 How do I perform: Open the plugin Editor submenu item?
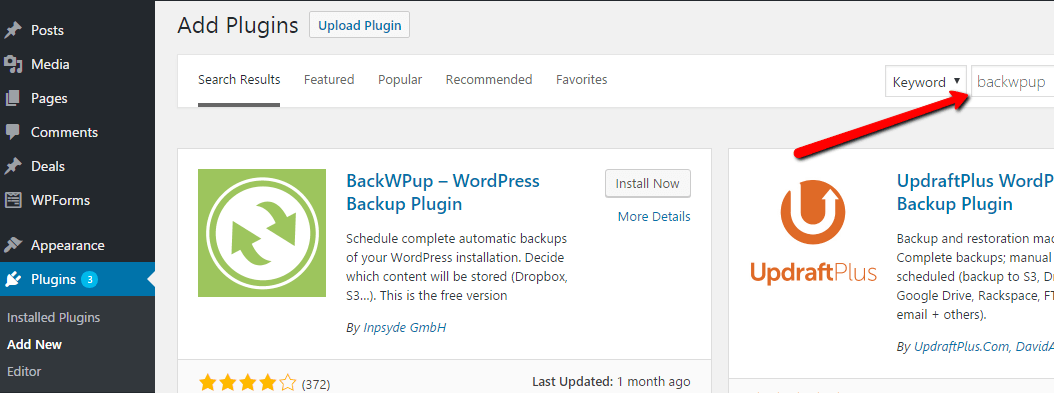[x=24, y=372]
